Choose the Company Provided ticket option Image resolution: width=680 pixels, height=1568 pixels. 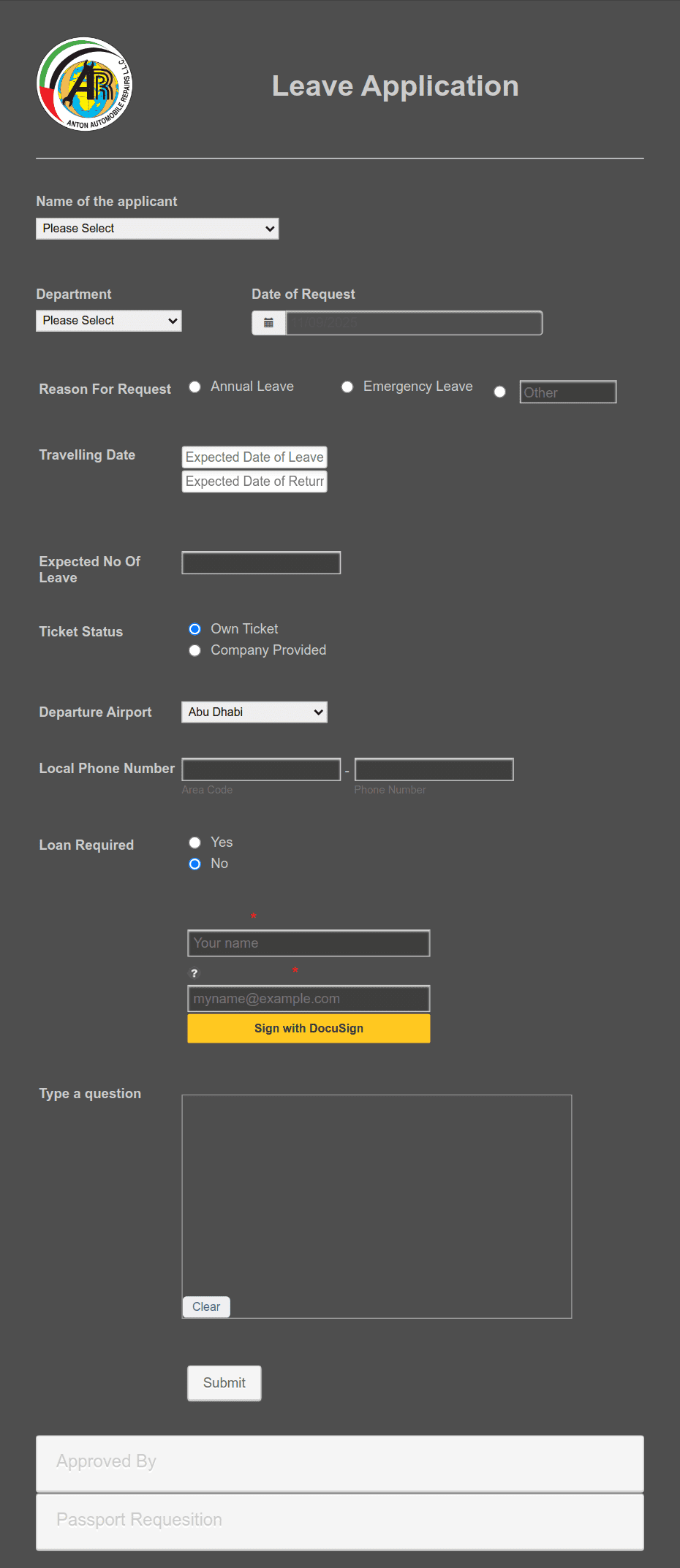(x=194, y=650)
